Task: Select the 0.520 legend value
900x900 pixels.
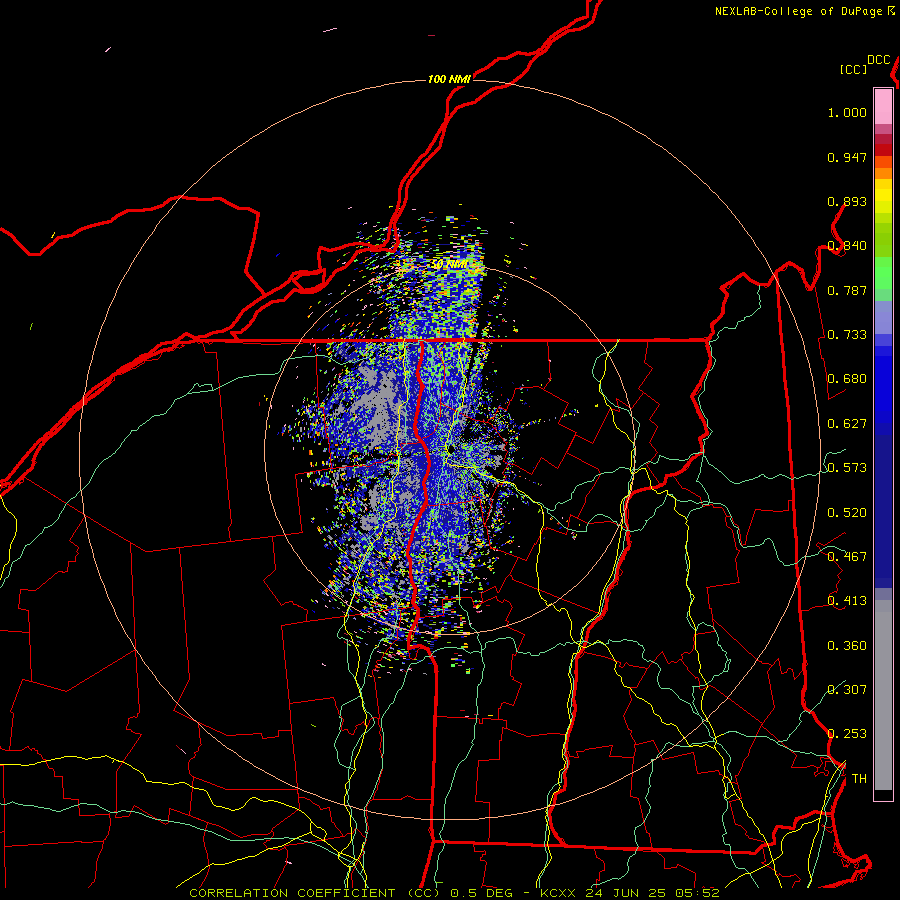Action: pyautogui.click(x=847, y=513)
